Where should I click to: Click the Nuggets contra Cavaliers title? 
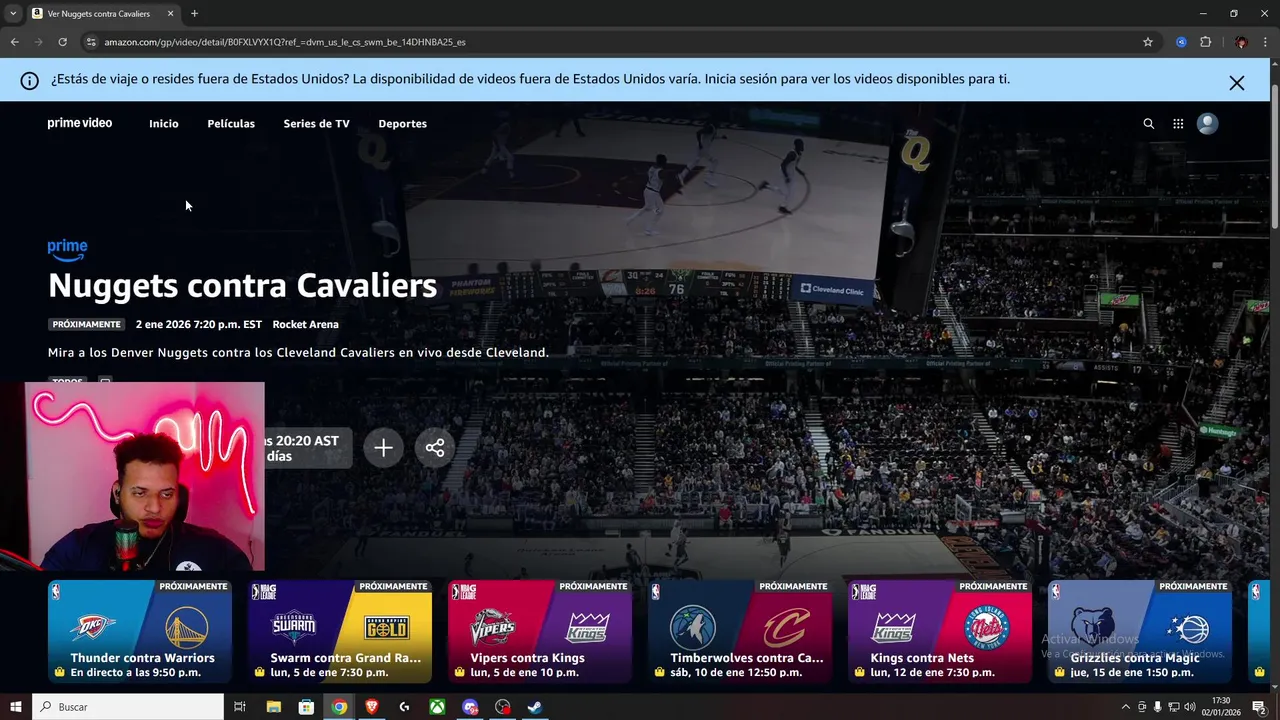(242, 286)
